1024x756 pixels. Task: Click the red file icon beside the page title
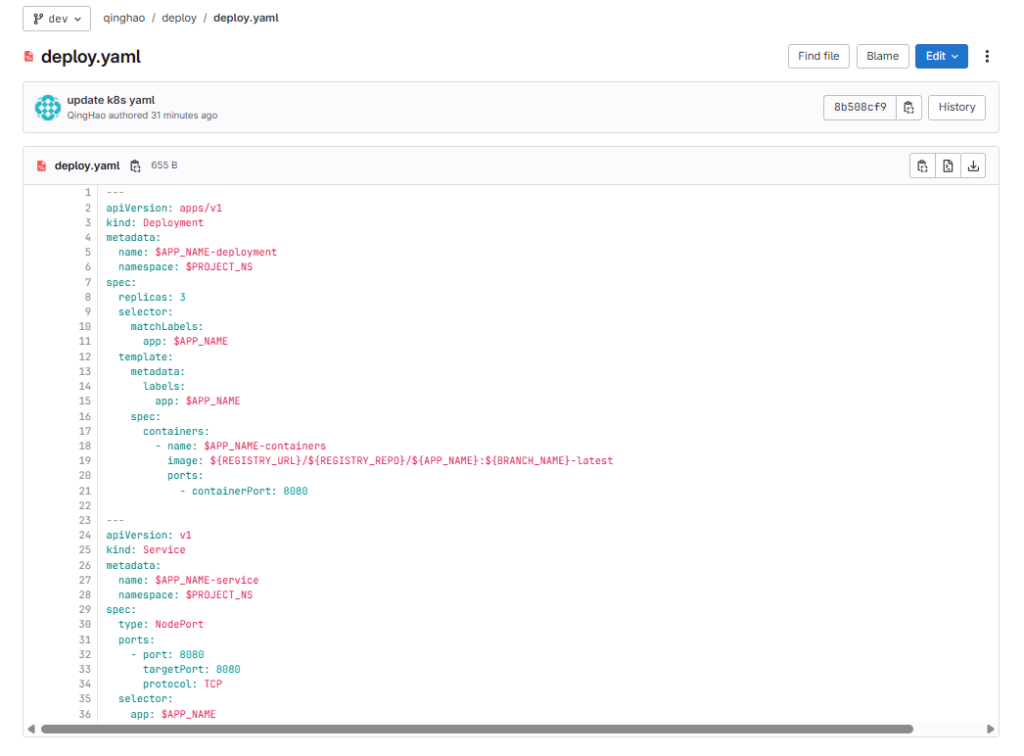click(x=29, y=57)
